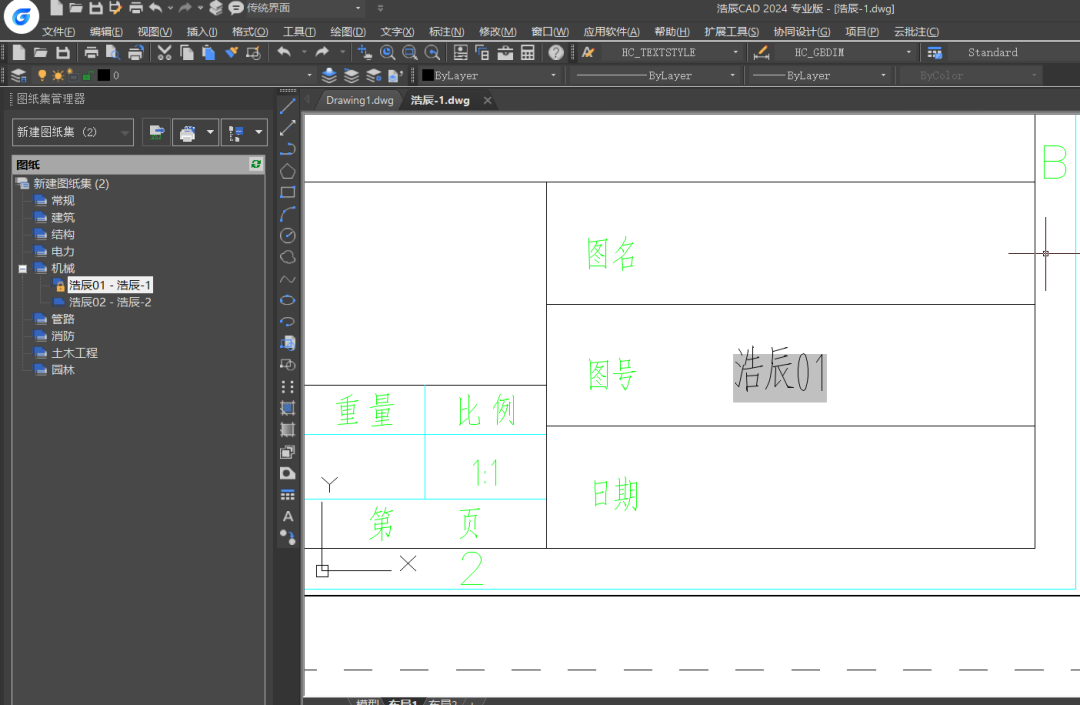The image size is (1080, 705).
Task: Open the HC_GBDIM dimension style dropdown
Action: tap(844, 52)
